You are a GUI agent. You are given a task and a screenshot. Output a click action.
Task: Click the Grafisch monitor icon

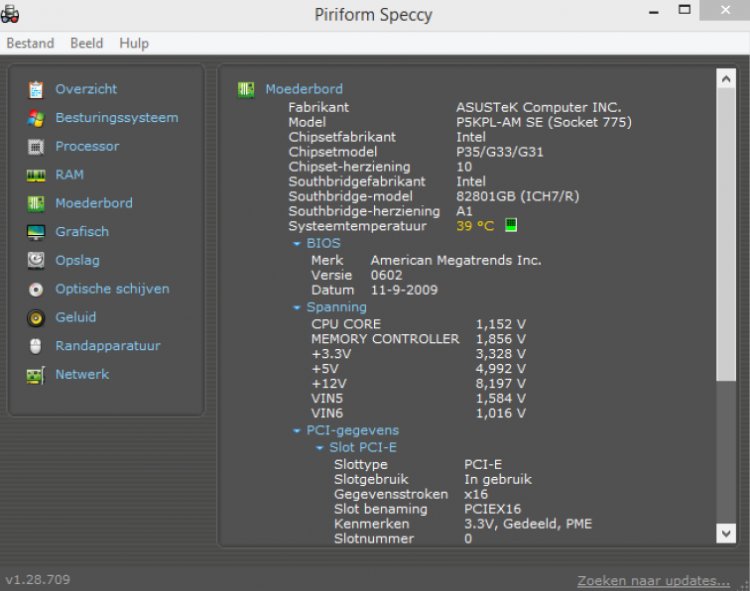click(x=36, y=232)
